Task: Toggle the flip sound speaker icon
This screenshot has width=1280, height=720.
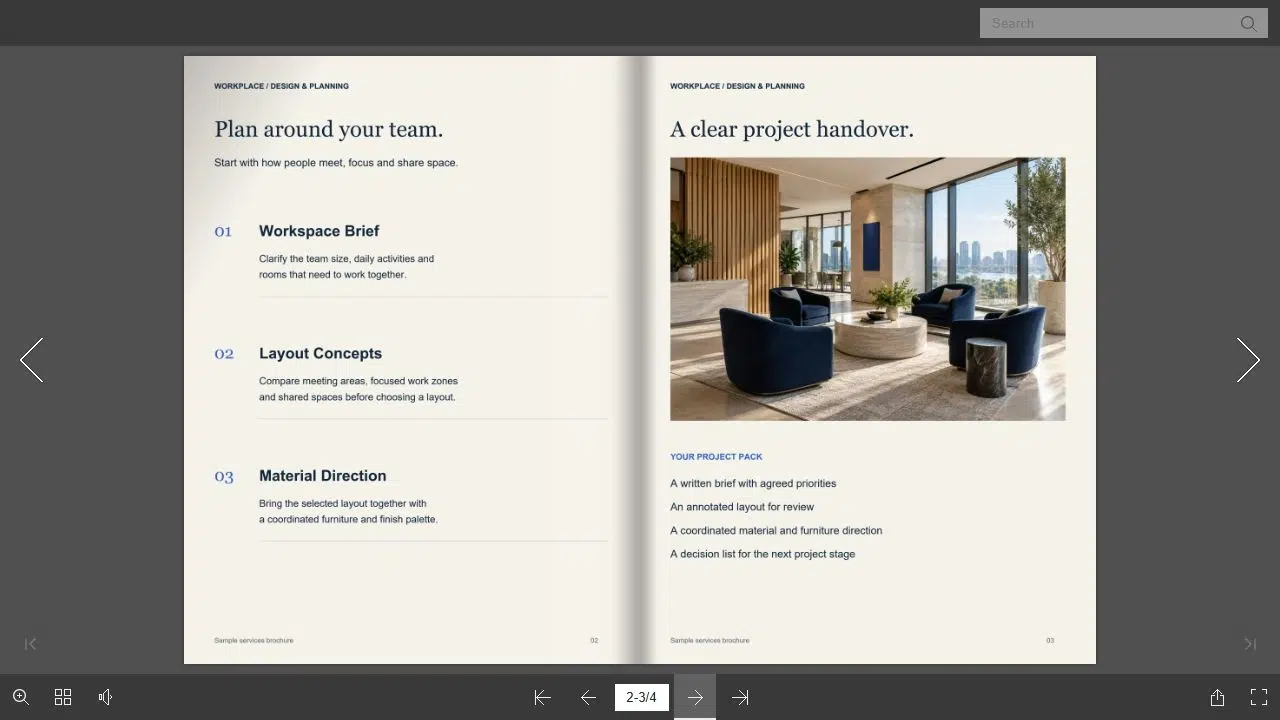Action: point(106,697)
